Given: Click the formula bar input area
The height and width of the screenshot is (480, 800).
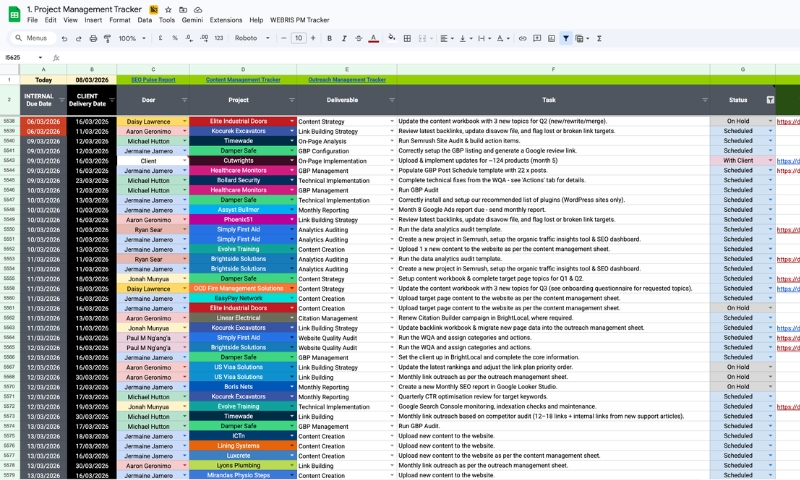Looking at the screenshot, I should (x=429, y=58).
